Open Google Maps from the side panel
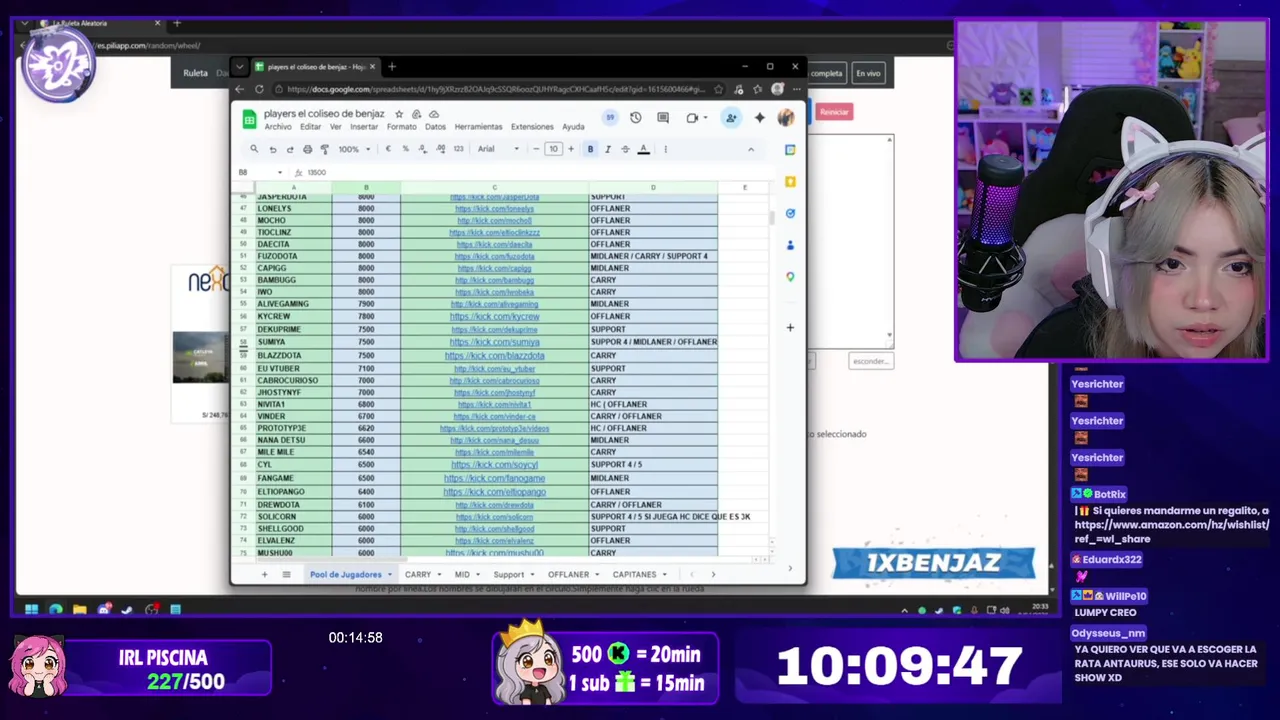Image resolution: width=1280 pixels, height=720 pixels. (x=790, y=277)
